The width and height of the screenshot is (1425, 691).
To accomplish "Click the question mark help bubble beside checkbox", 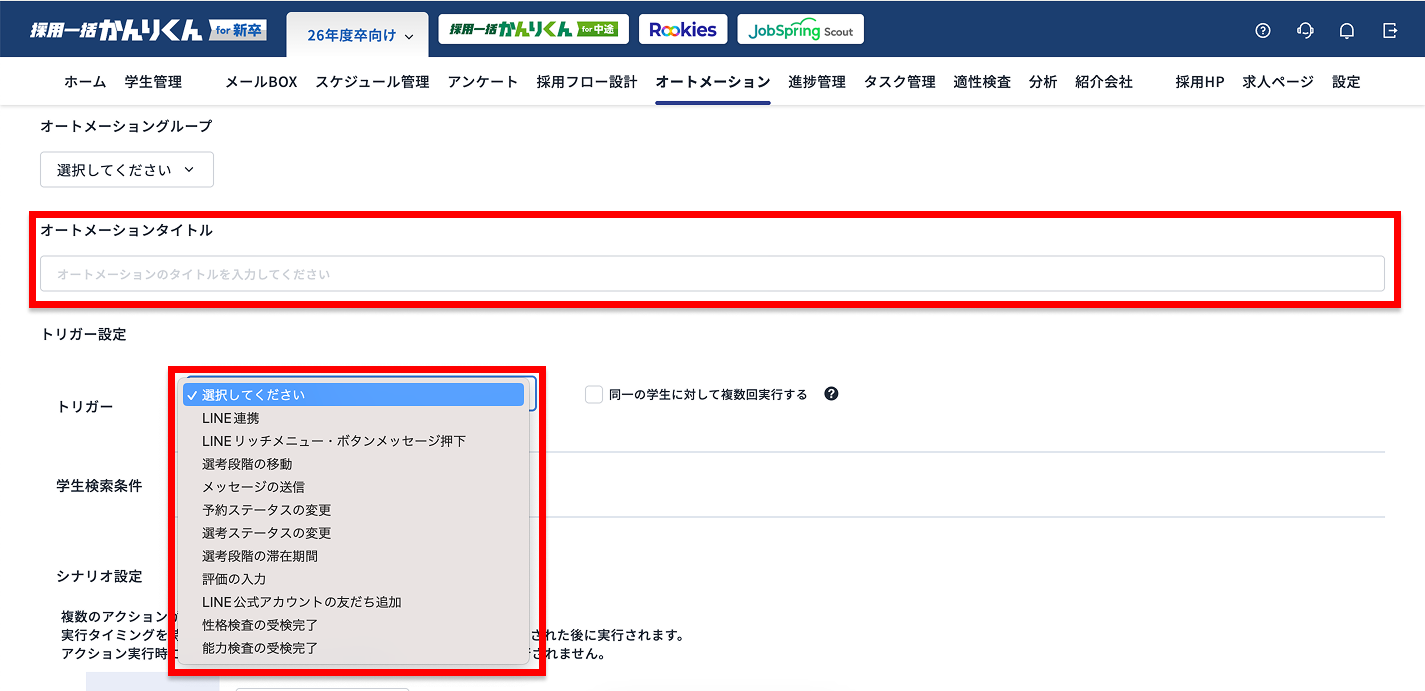I will (x=830, y=394).
